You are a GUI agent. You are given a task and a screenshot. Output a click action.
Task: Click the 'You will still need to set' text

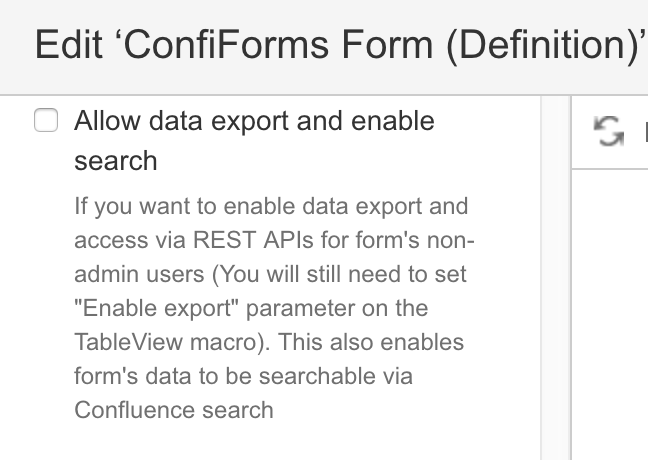(x=339, y=274)
